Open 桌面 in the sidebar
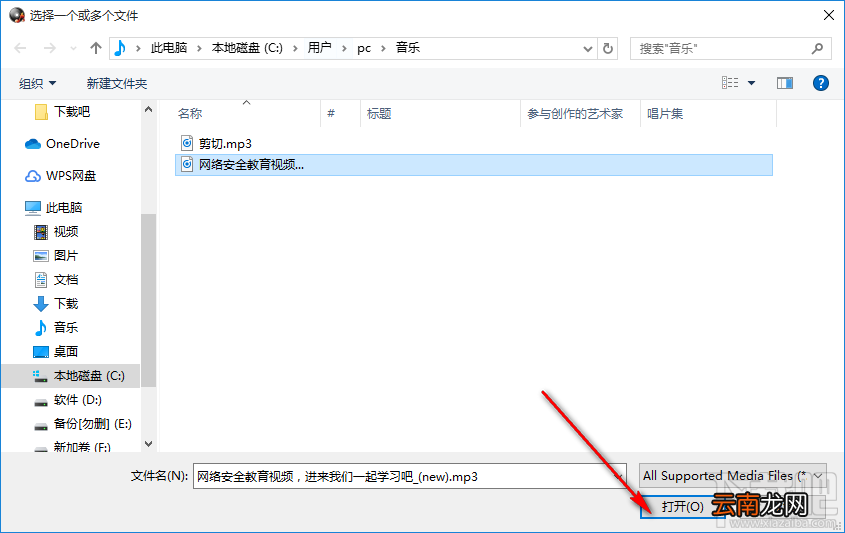The image size is (845, 533). coord(66,351)
